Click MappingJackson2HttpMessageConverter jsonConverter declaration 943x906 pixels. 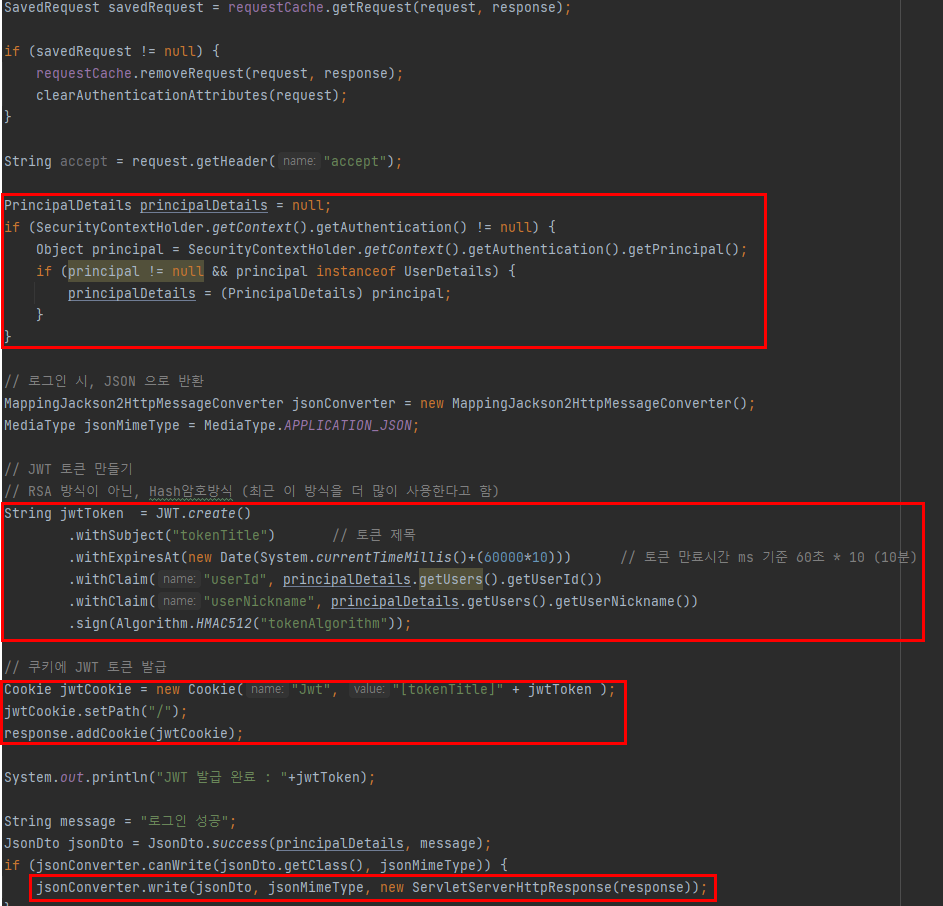pos(379,403)
